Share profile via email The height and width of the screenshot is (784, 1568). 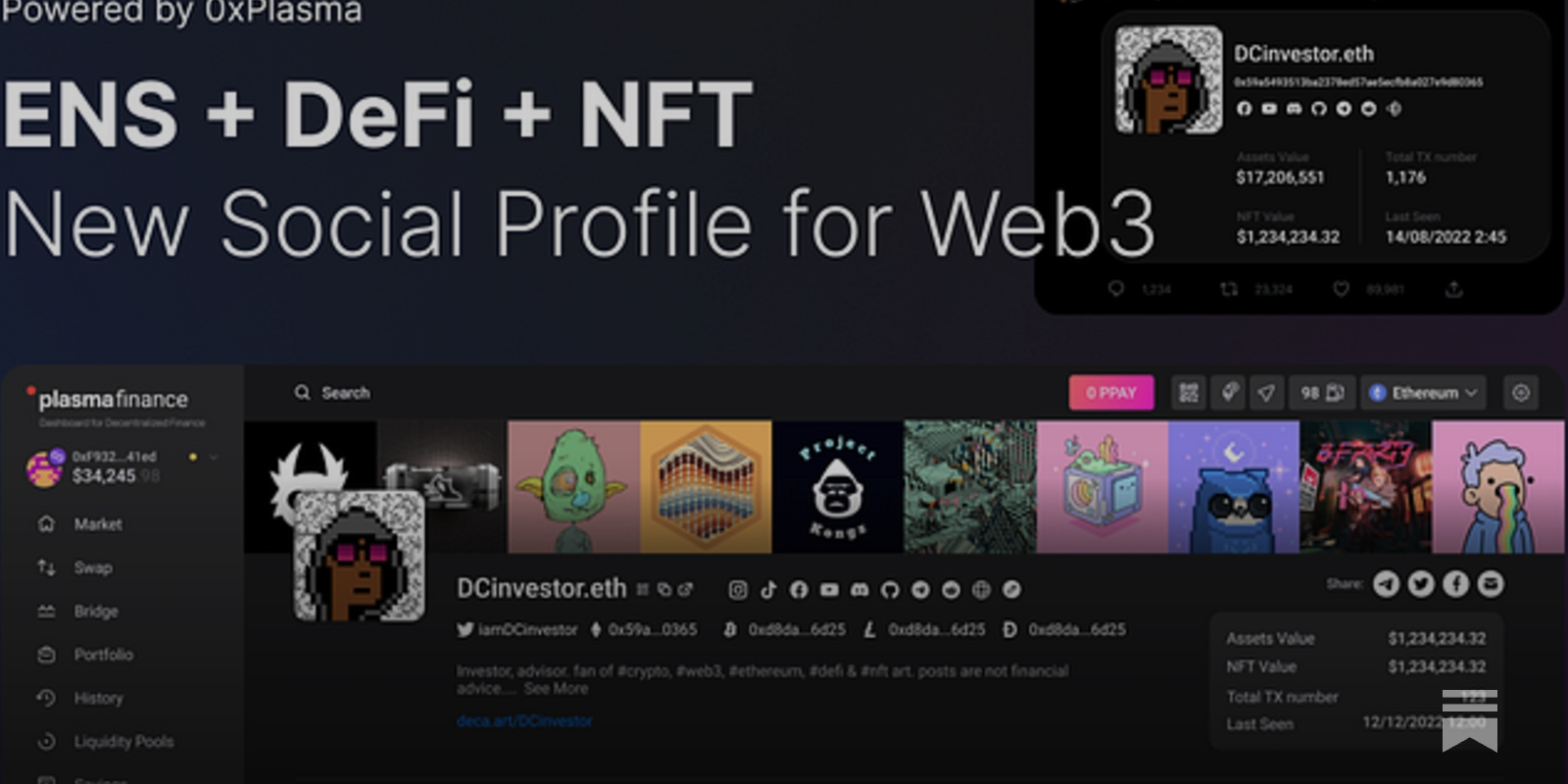pos(1491,584)
